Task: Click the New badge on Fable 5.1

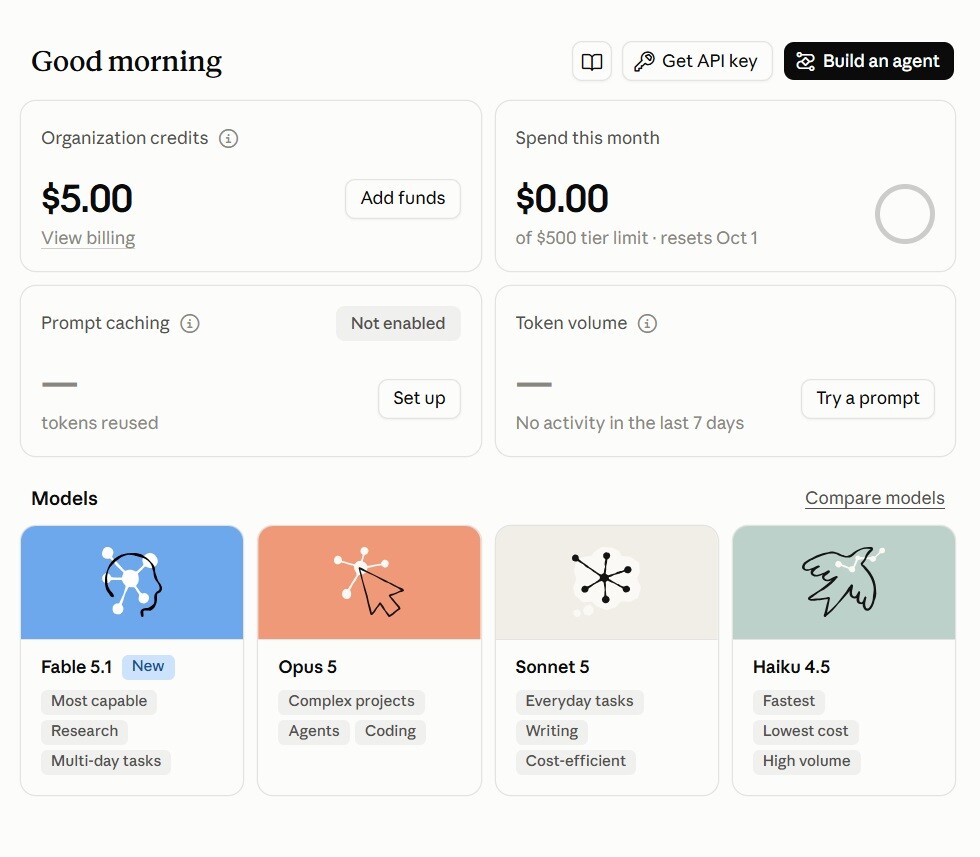Action: (148, 666)
